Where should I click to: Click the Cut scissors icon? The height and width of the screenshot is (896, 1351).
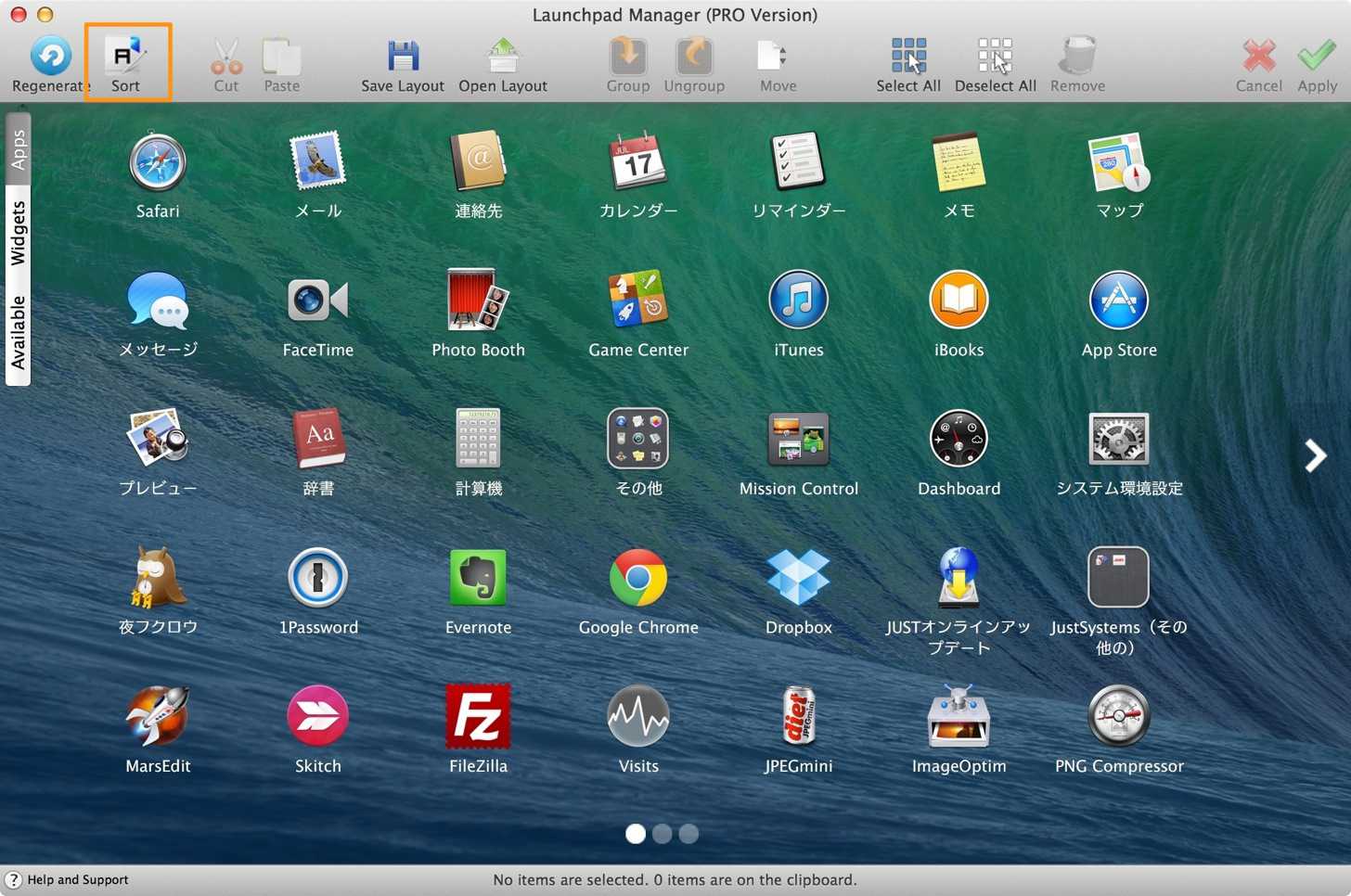(x=226, y=57)
